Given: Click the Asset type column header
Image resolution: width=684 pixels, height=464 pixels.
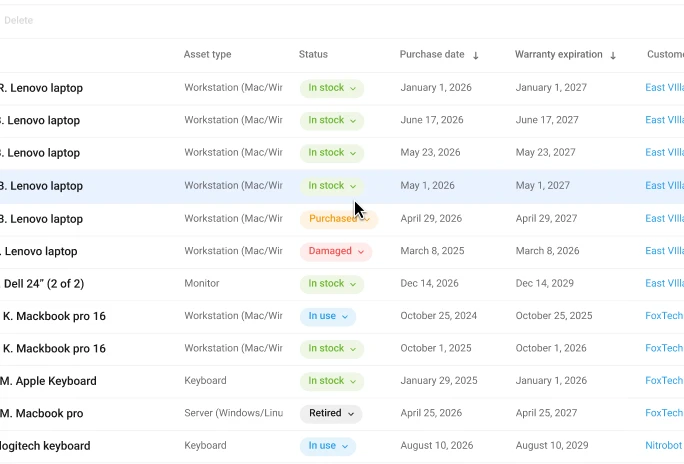Looking at the screenshot, I should pyautogui.click(x=207, y=55).
